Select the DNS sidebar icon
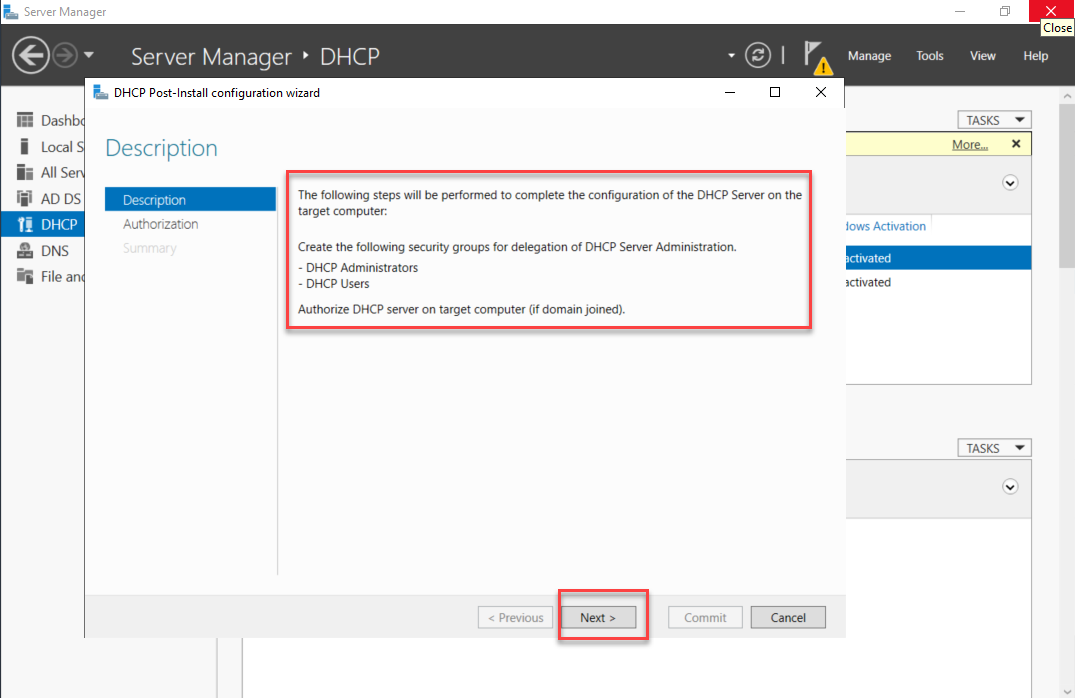This screenshot has width=1075, height=698. tap(25, 250)
